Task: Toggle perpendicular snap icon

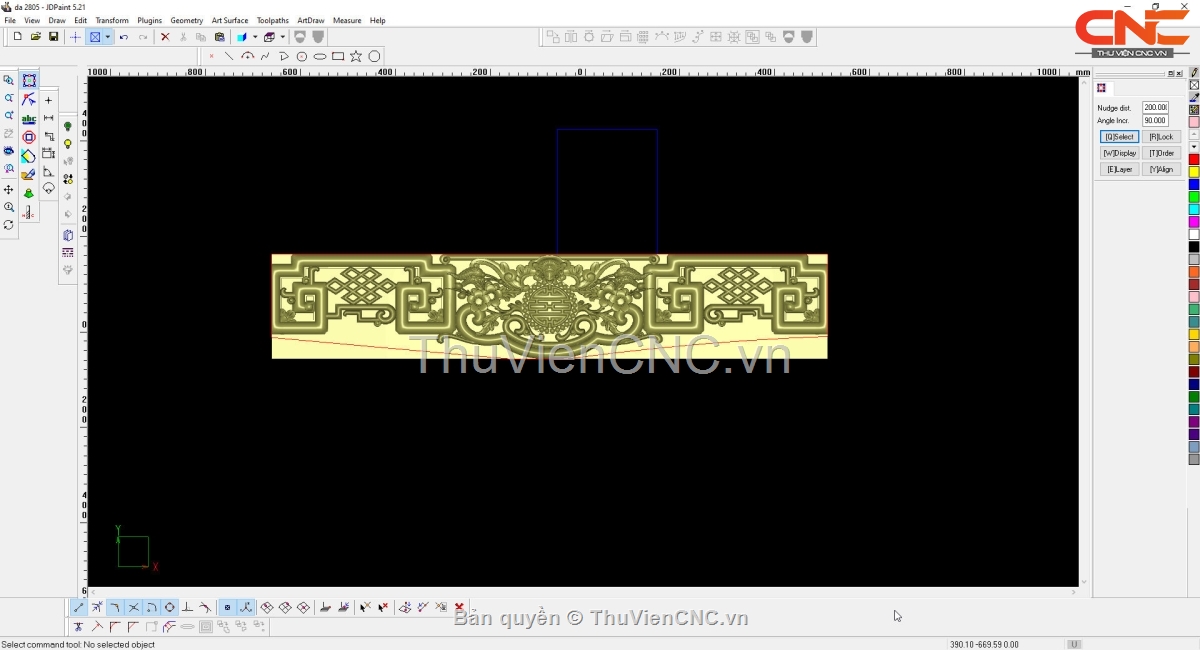Action: (187, 607)
